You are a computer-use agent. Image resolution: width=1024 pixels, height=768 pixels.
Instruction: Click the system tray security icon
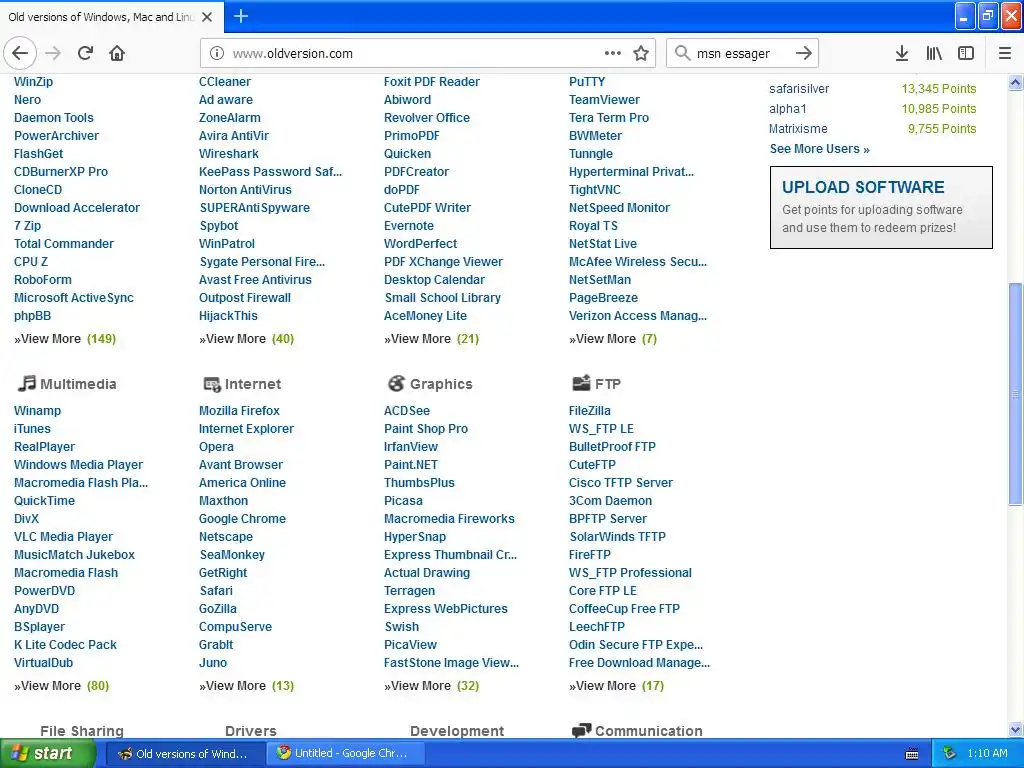[950, 753]
